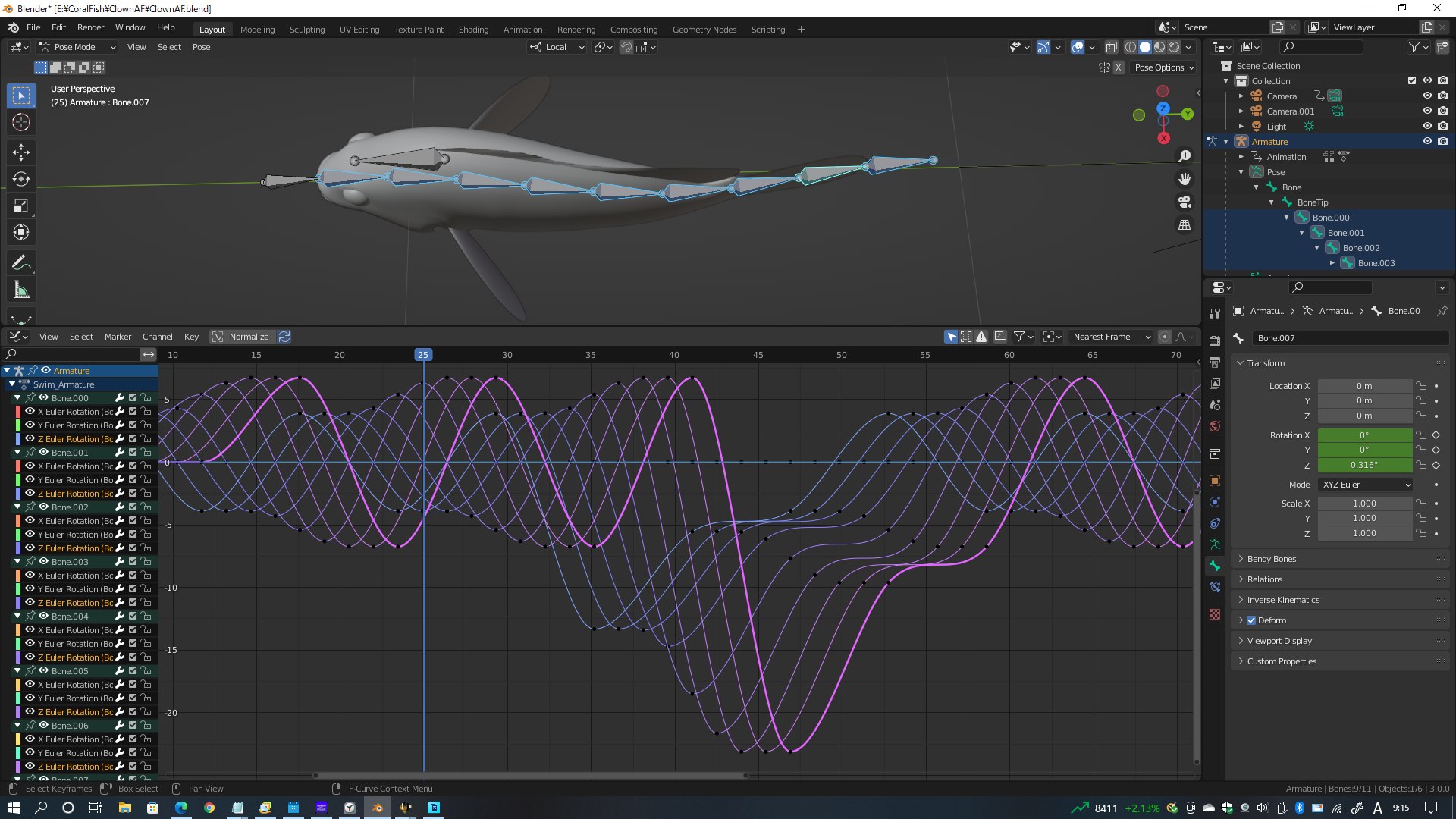
Task: Expand the Inverse Kinematics panel
Action: pyautogui.click(x=1283, y=600)
